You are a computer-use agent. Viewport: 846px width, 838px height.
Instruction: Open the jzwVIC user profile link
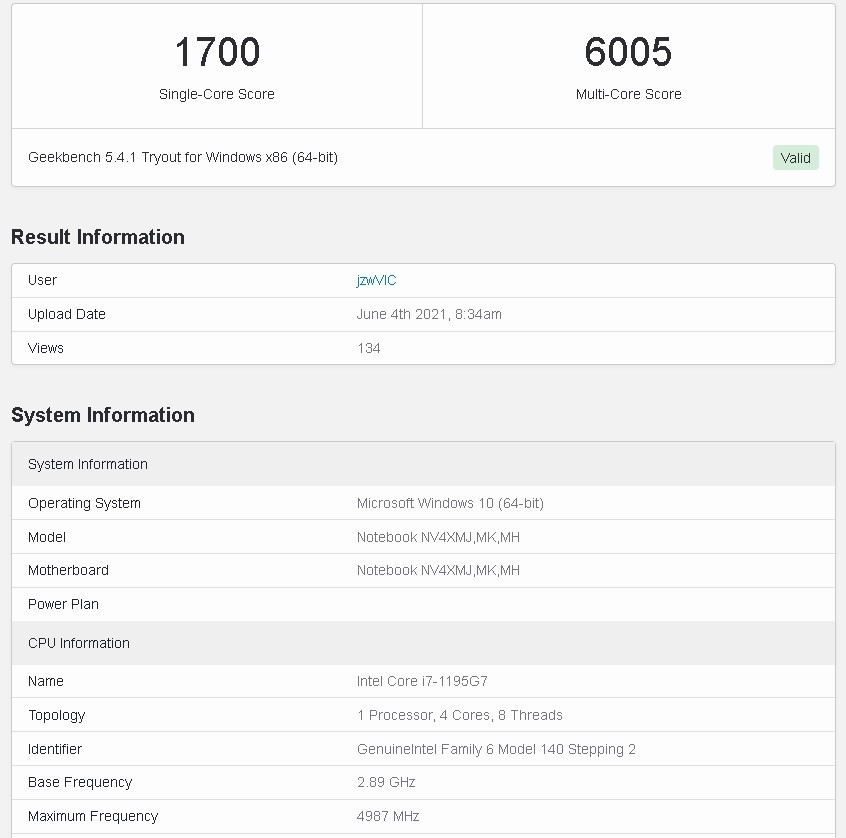click(376, 281)
